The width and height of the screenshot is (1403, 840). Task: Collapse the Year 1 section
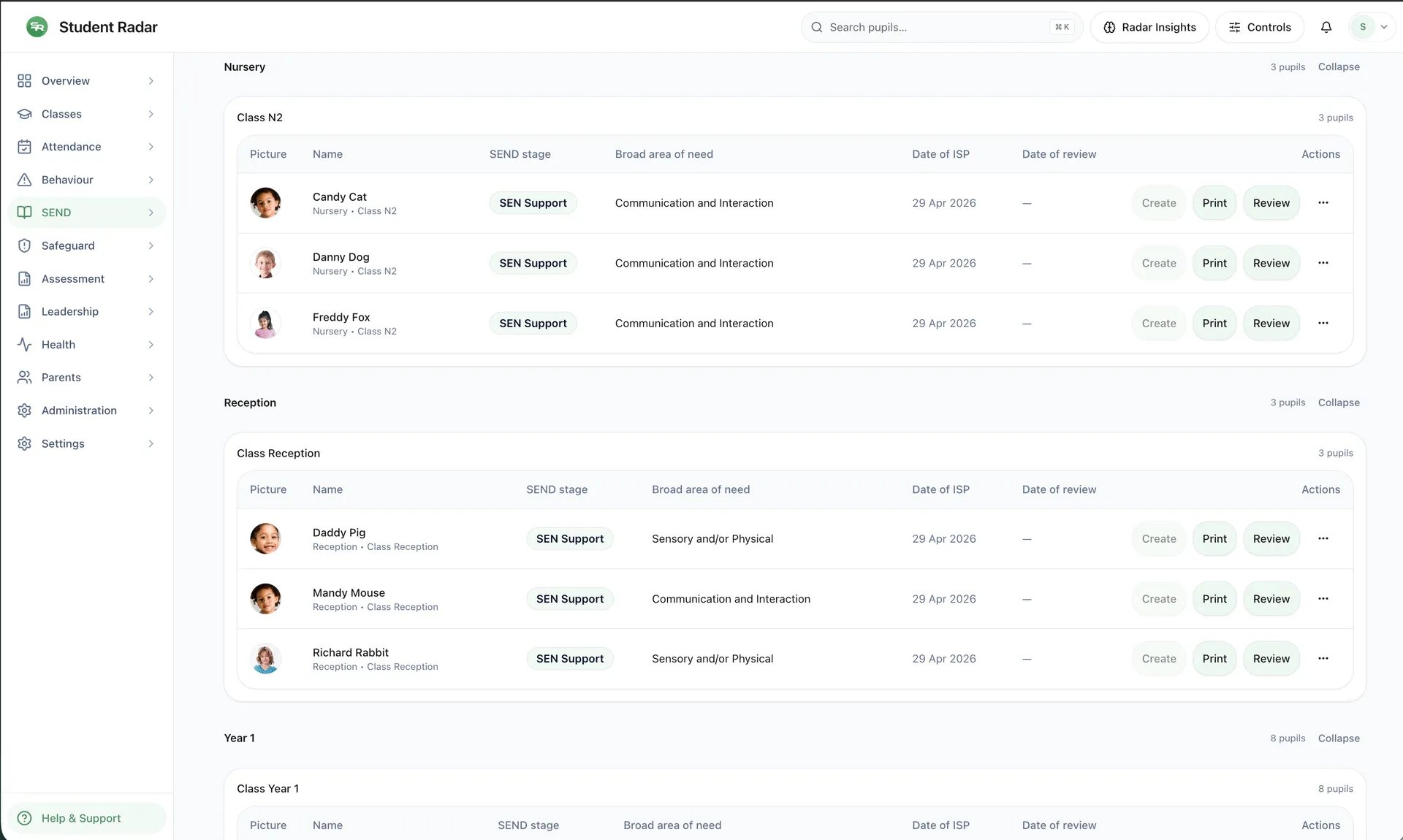[x=1339, y=738]
